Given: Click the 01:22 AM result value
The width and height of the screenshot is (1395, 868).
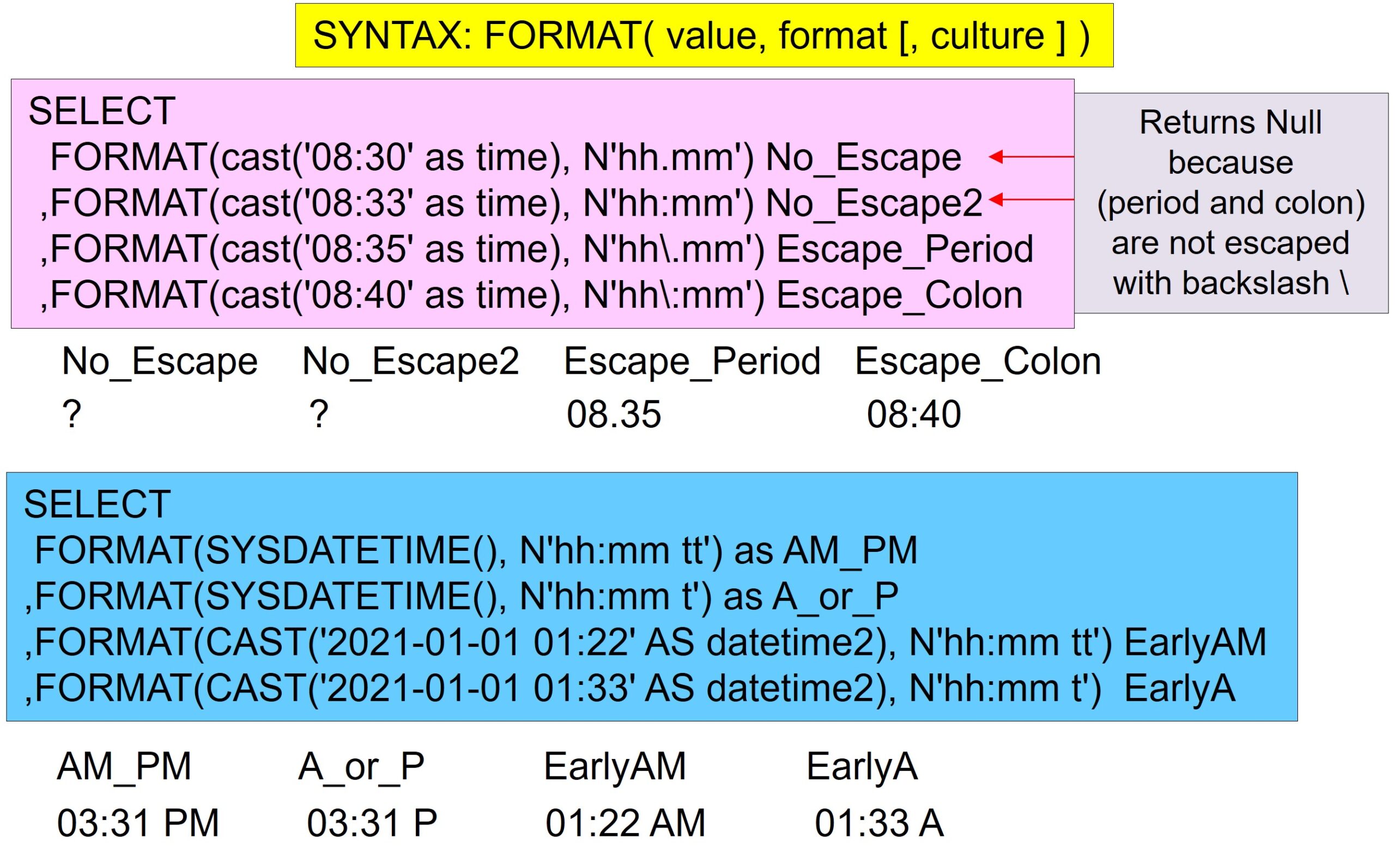Looking at the screenshot, I should 624,823.
